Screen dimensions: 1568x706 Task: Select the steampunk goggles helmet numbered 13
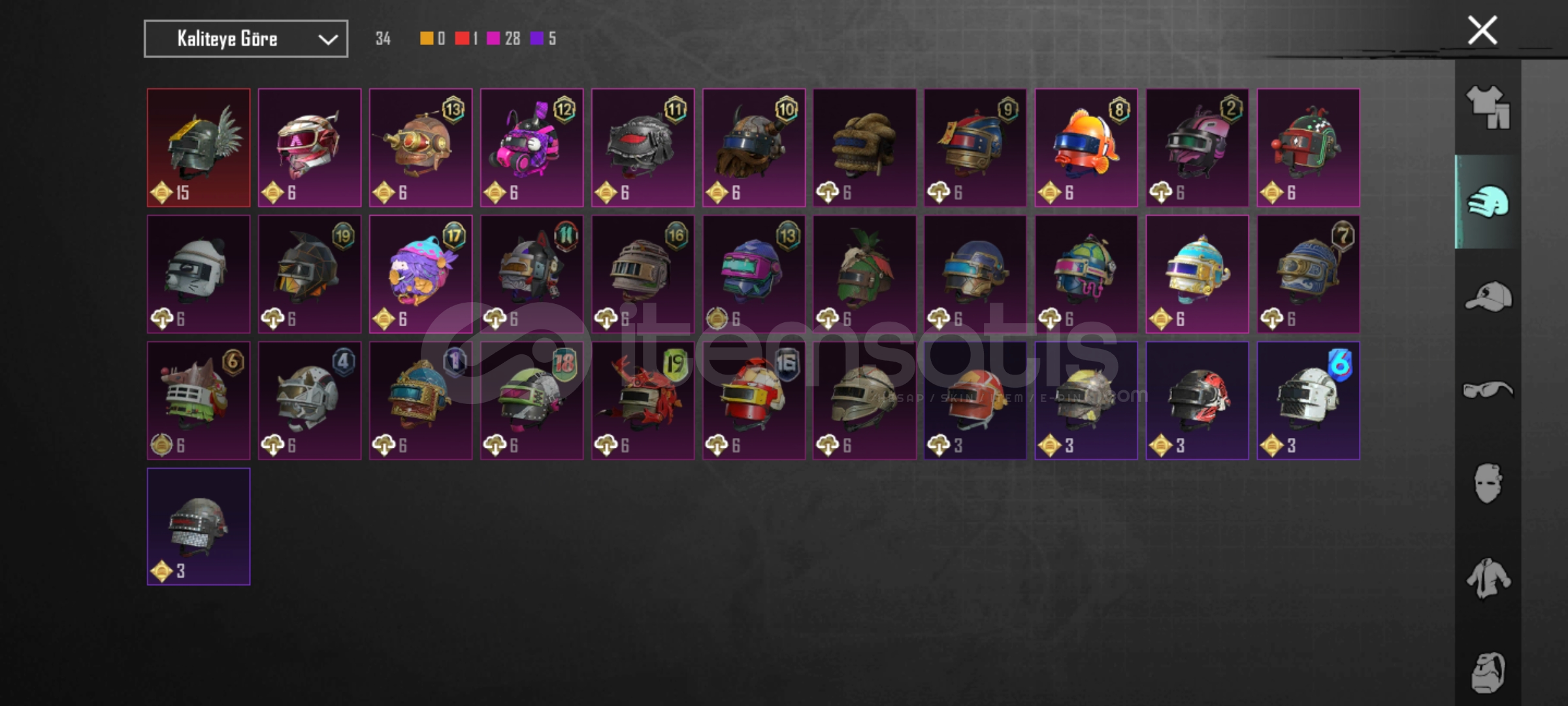(421, 148)
